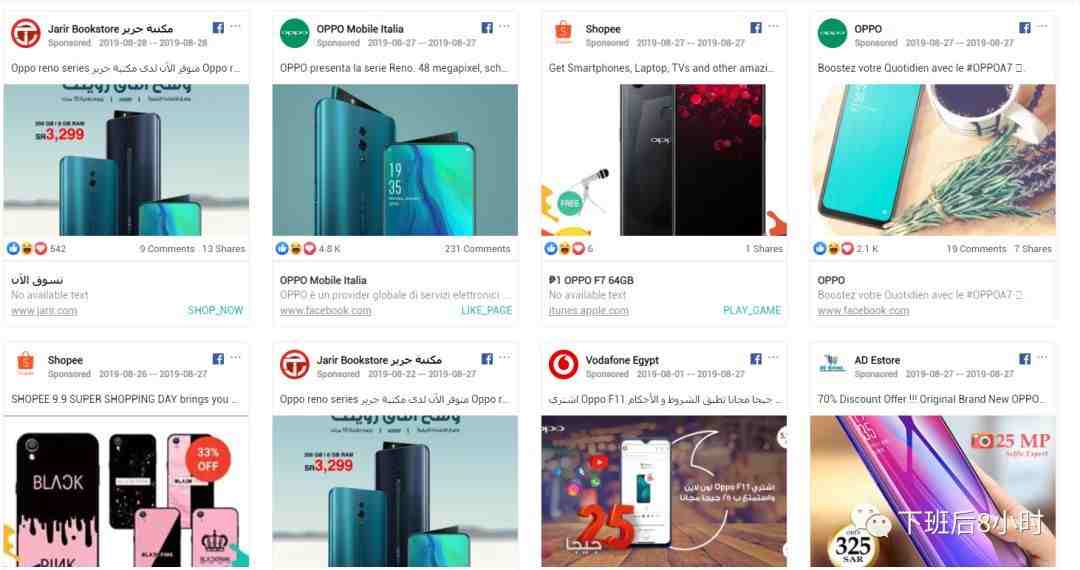Open Jarir Bookstore logo in first ad card
Viewport: 1080px width, 570px height.
pyautogui.click(x=25, y=34)
